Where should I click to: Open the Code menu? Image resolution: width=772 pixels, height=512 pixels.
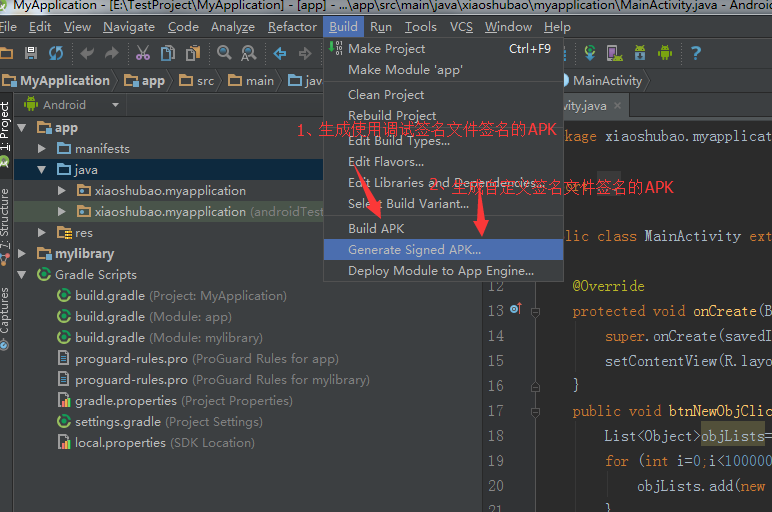183,27
